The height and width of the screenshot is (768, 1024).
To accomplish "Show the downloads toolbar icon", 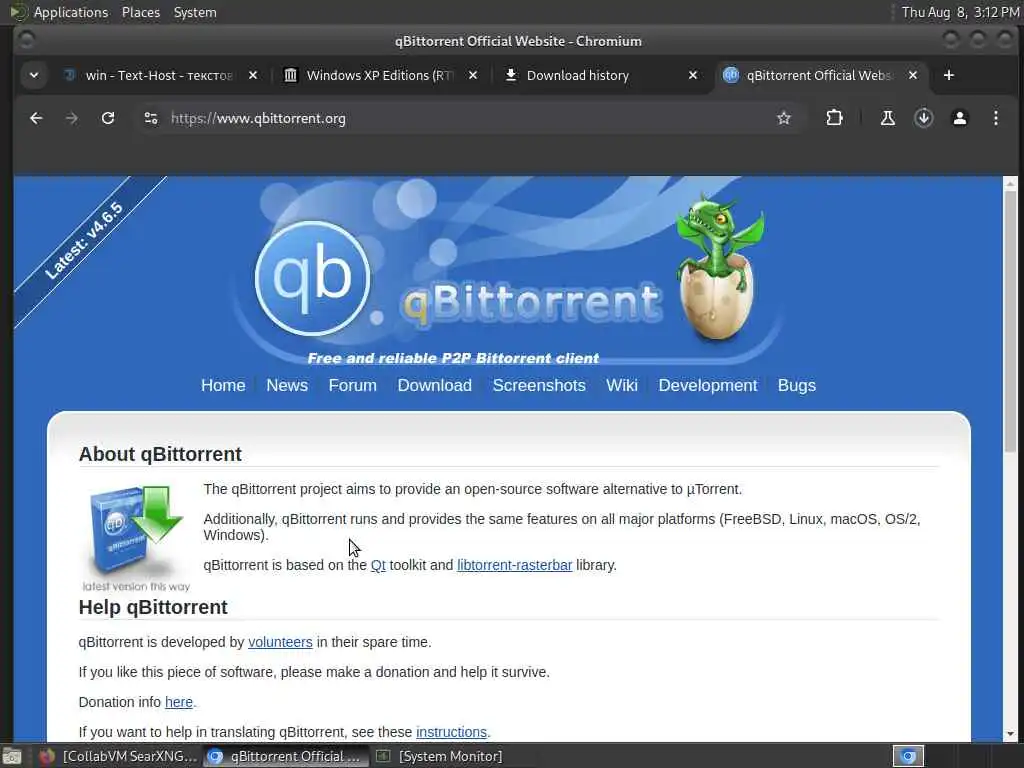I will 923,118.
